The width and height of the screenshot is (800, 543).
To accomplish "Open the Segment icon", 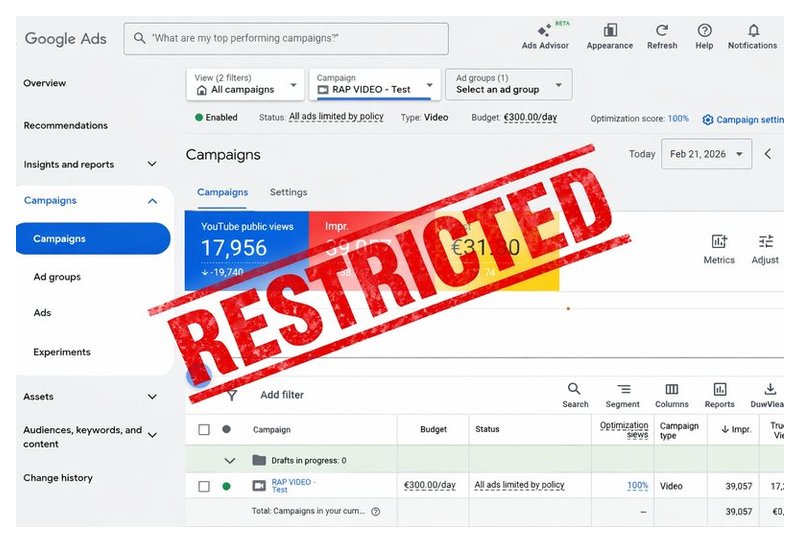I will click(x=623, y=389).
